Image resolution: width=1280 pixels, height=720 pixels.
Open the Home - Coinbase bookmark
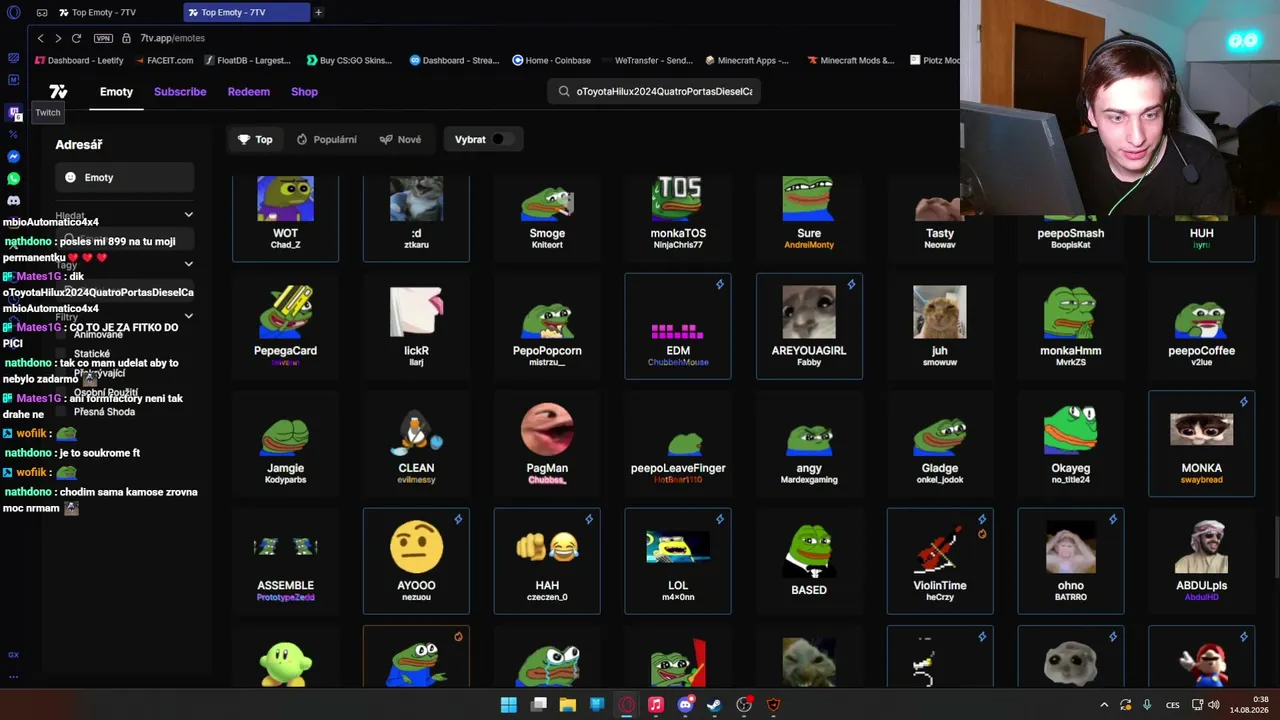551,60
